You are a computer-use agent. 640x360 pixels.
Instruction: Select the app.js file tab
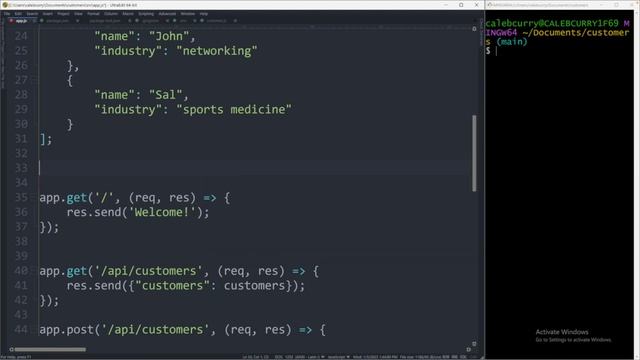(x=21, y=20)
